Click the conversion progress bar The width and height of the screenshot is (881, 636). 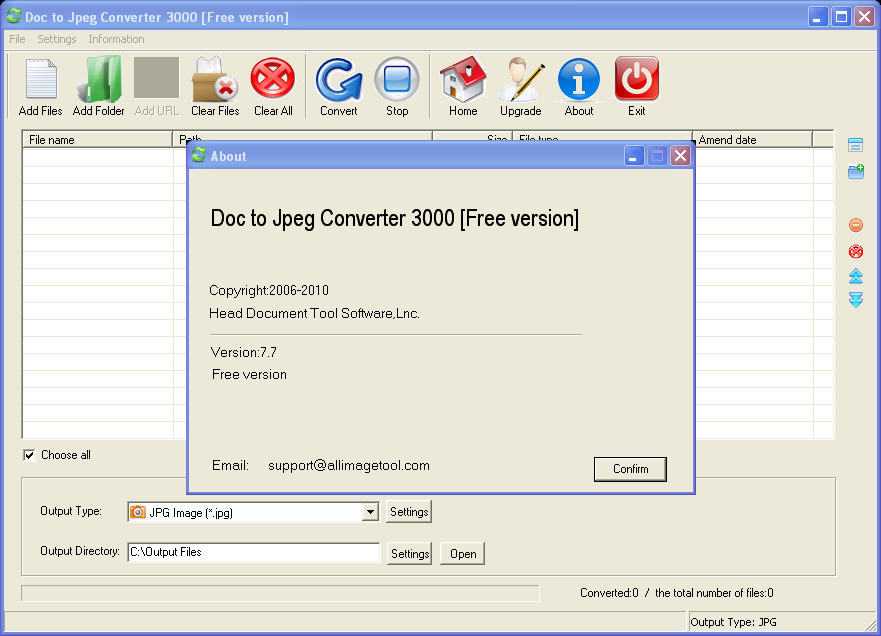[x=280, y=593]
